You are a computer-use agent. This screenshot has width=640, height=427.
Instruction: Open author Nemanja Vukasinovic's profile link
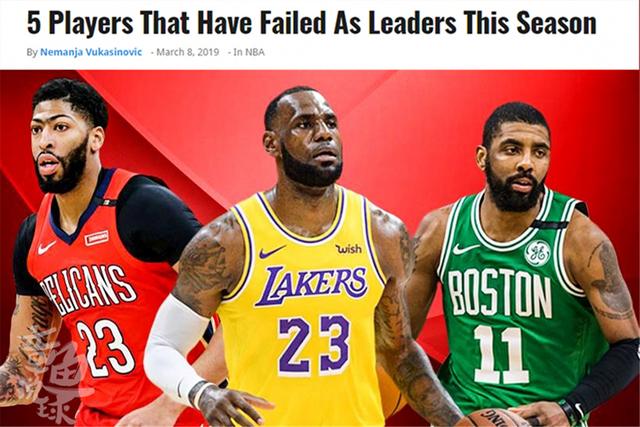tap(91, 52)
